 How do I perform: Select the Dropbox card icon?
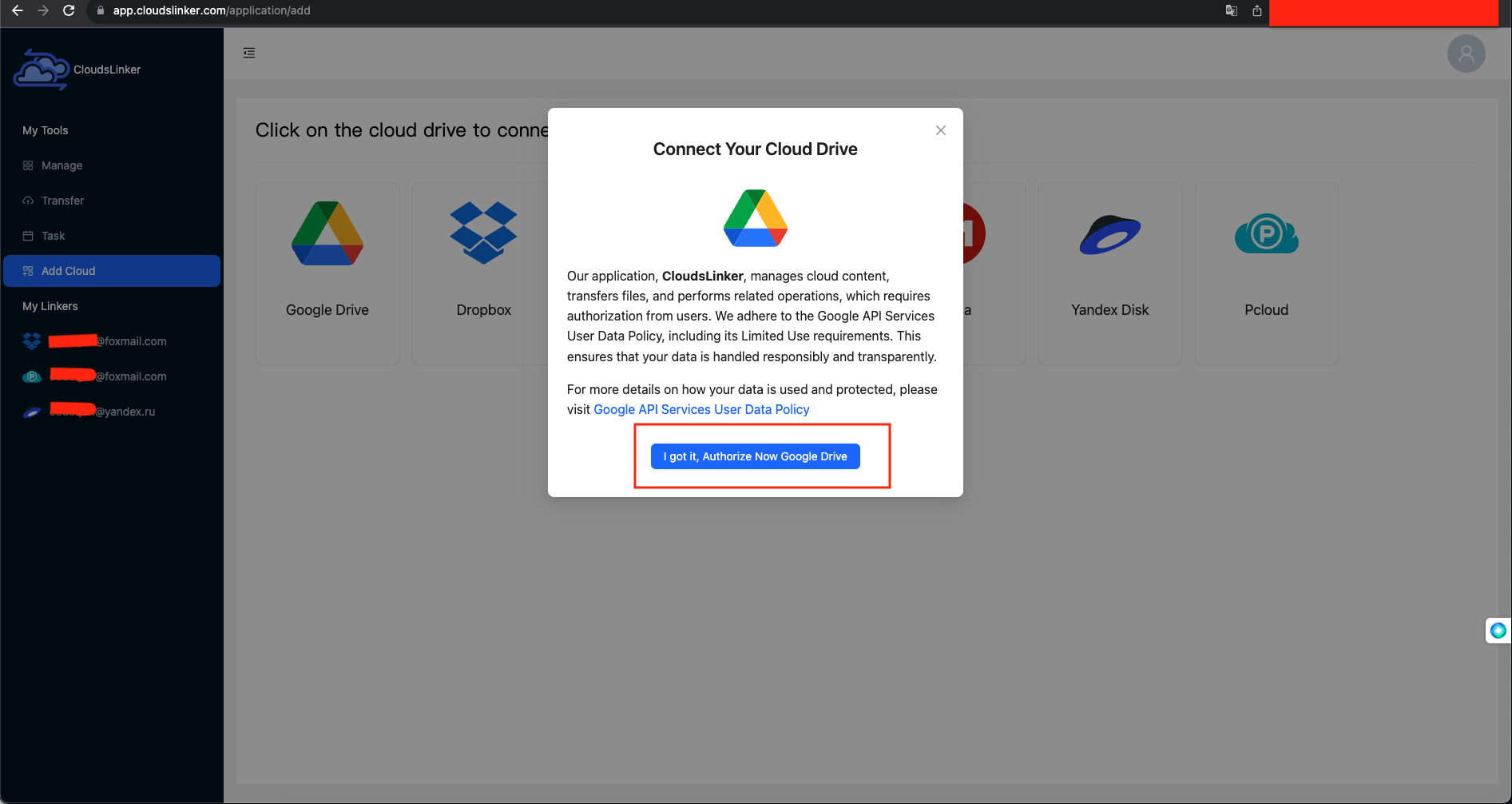tap(484, 233)
